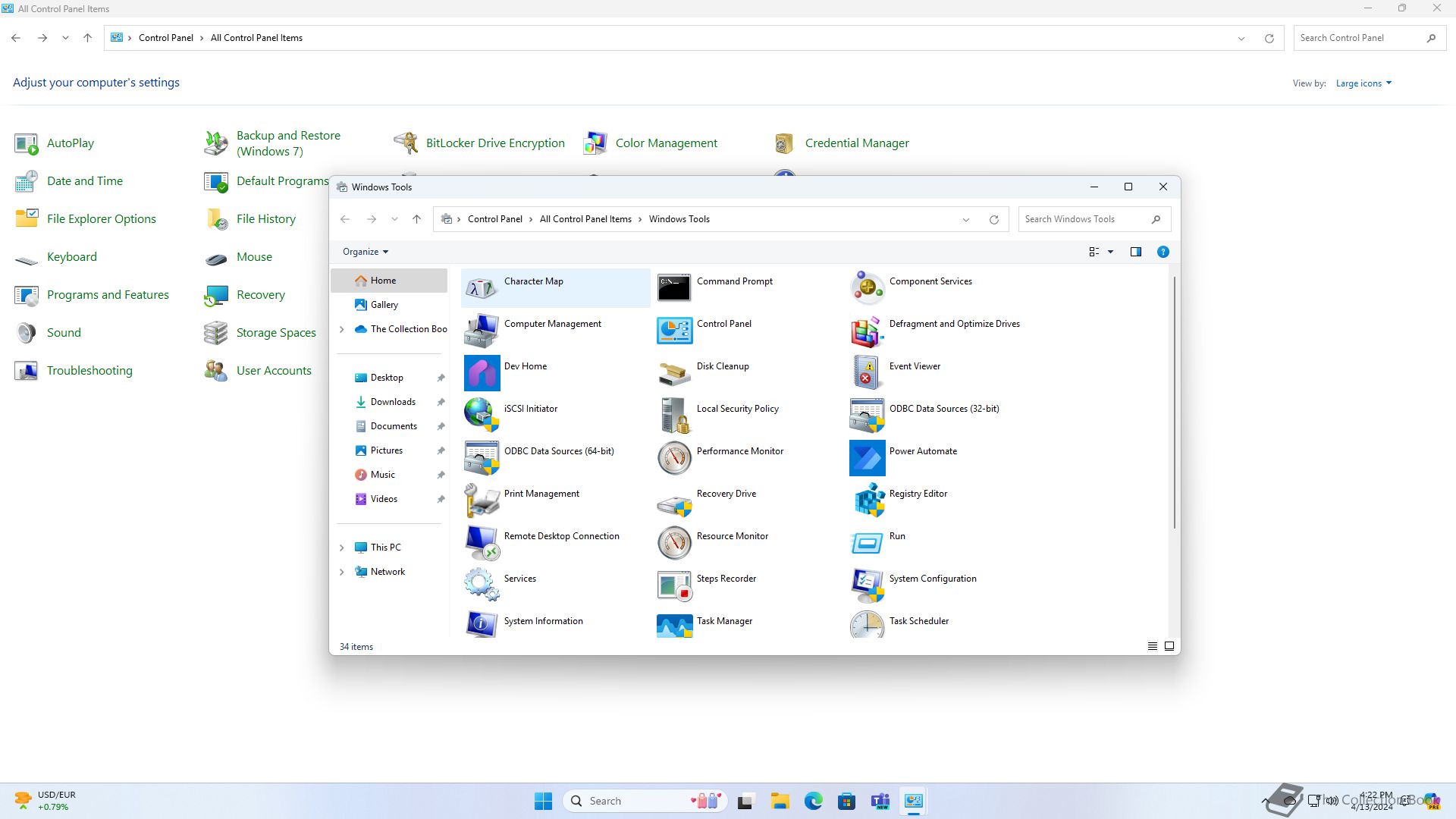Open the Event Viewer icon

click(867, 373)
